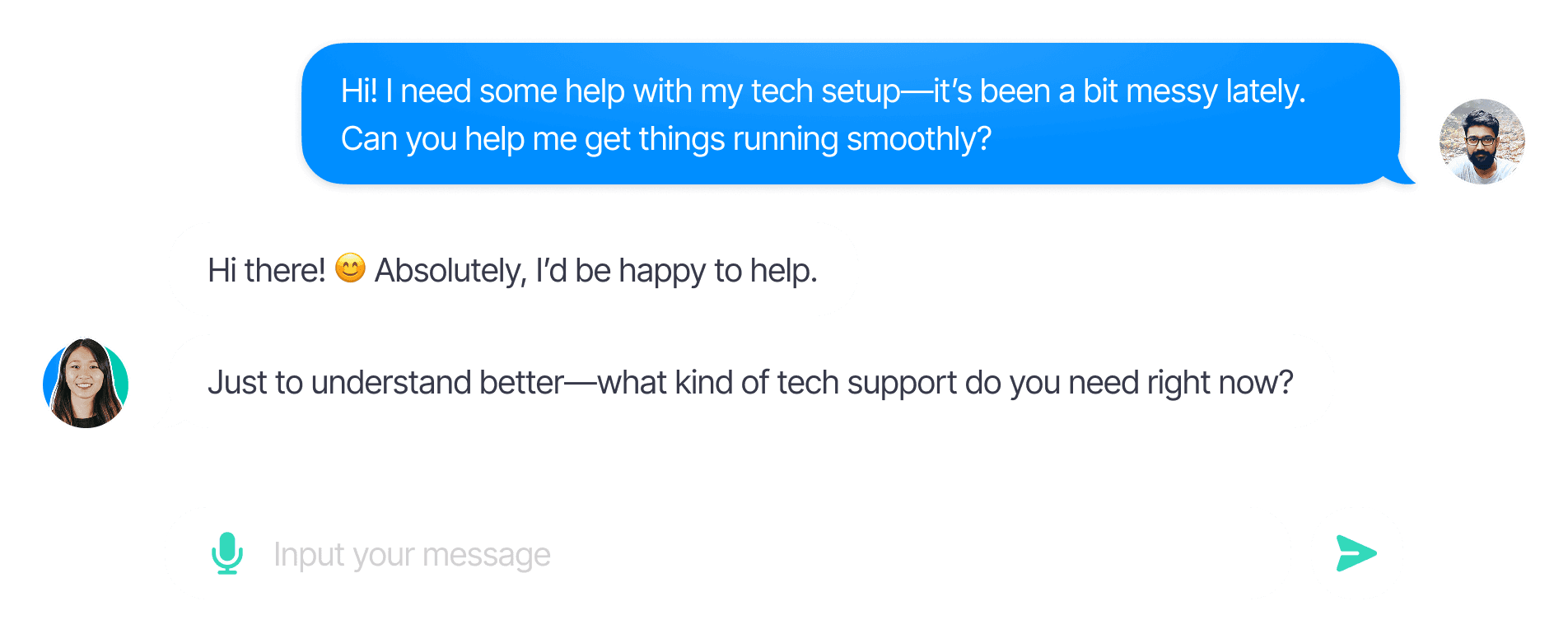1568x643 pixels.
Task: Start voice input via the mic button
Action: coord(227,553)
